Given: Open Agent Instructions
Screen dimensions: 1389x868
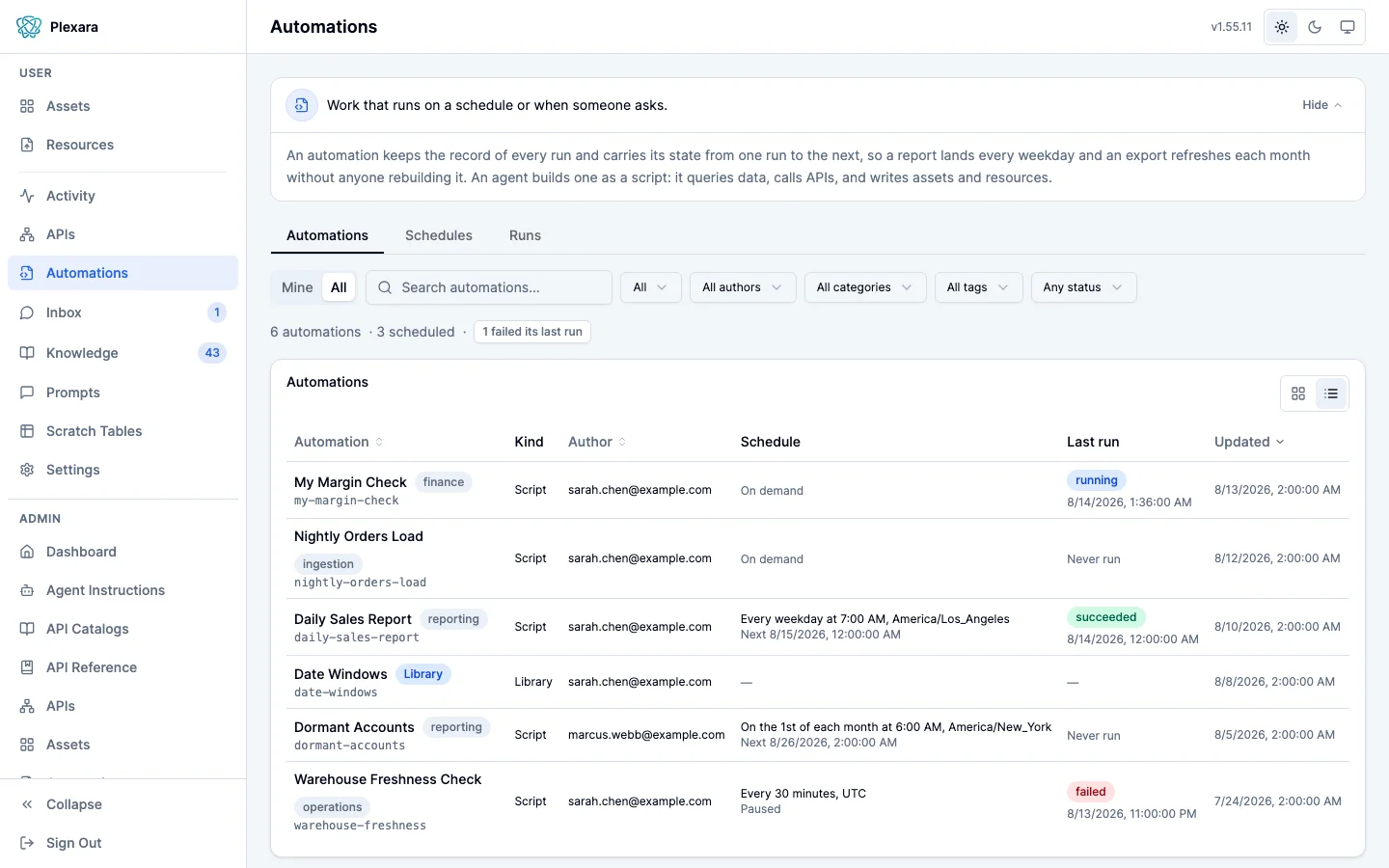Looking at the screenshot, I should [x=123, y=590].
